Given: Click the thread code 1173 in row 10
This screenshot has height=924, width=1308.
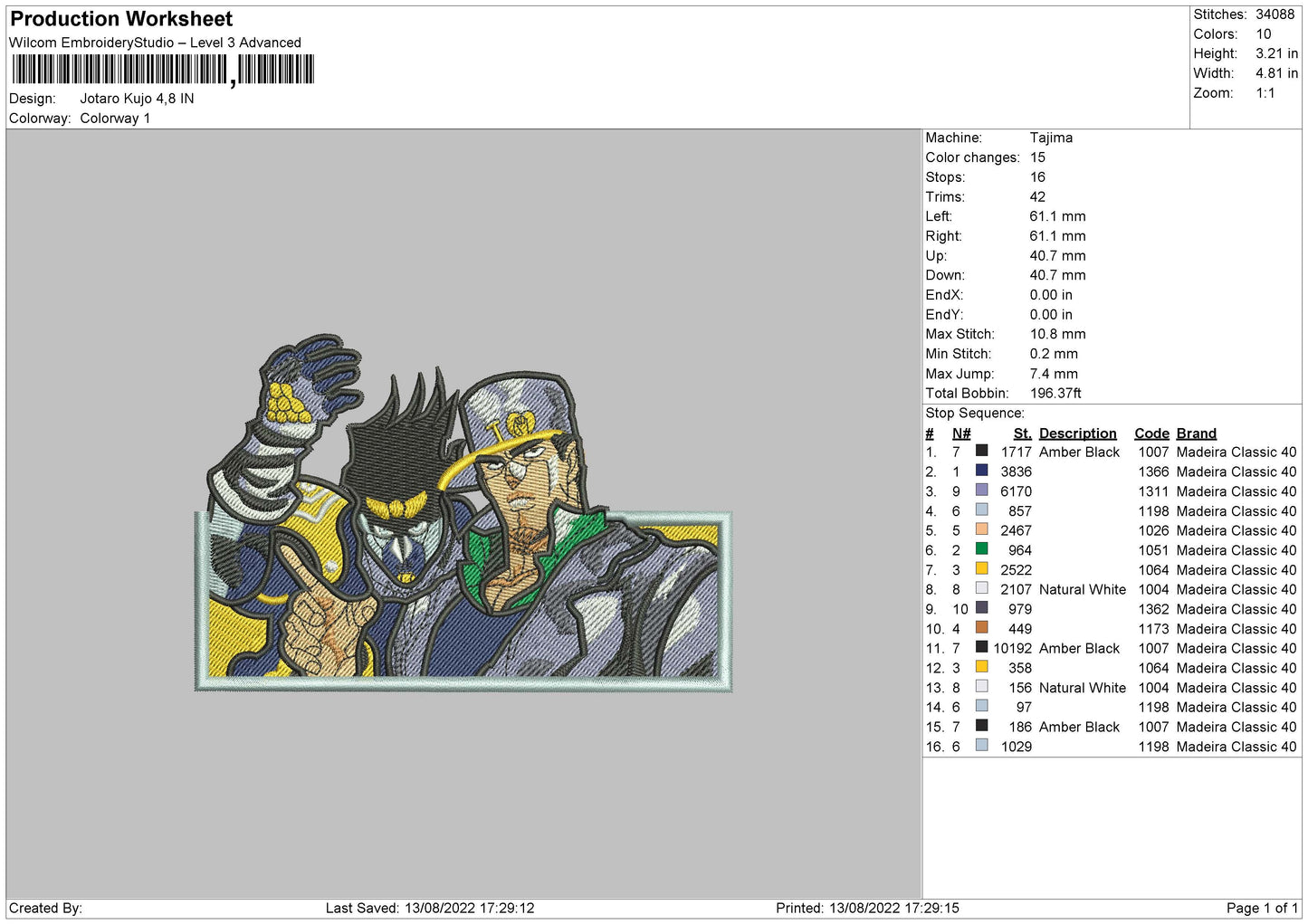Looking at the screenshot, I should point(1154,629).
